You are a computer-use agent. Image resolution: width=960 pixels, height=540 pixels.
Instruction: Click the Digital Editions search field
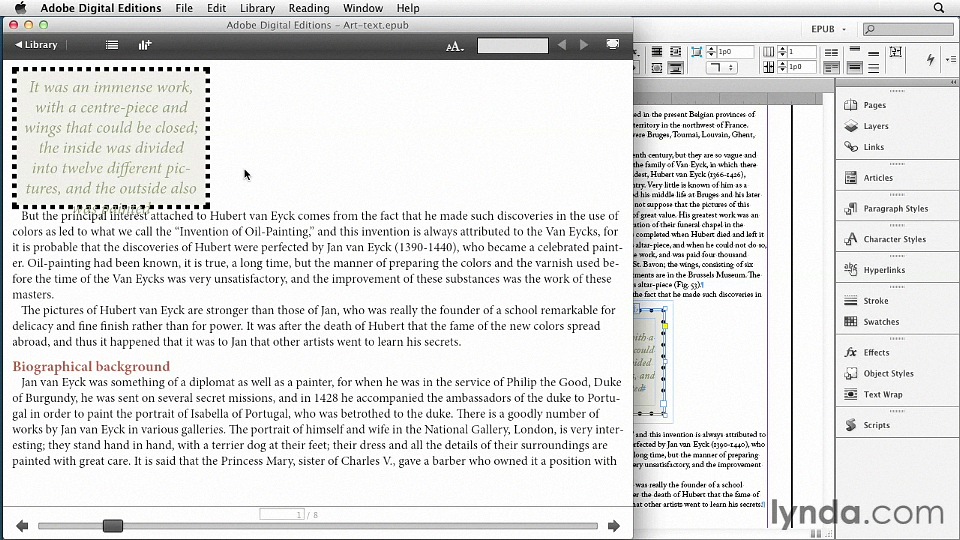point(512,45)
